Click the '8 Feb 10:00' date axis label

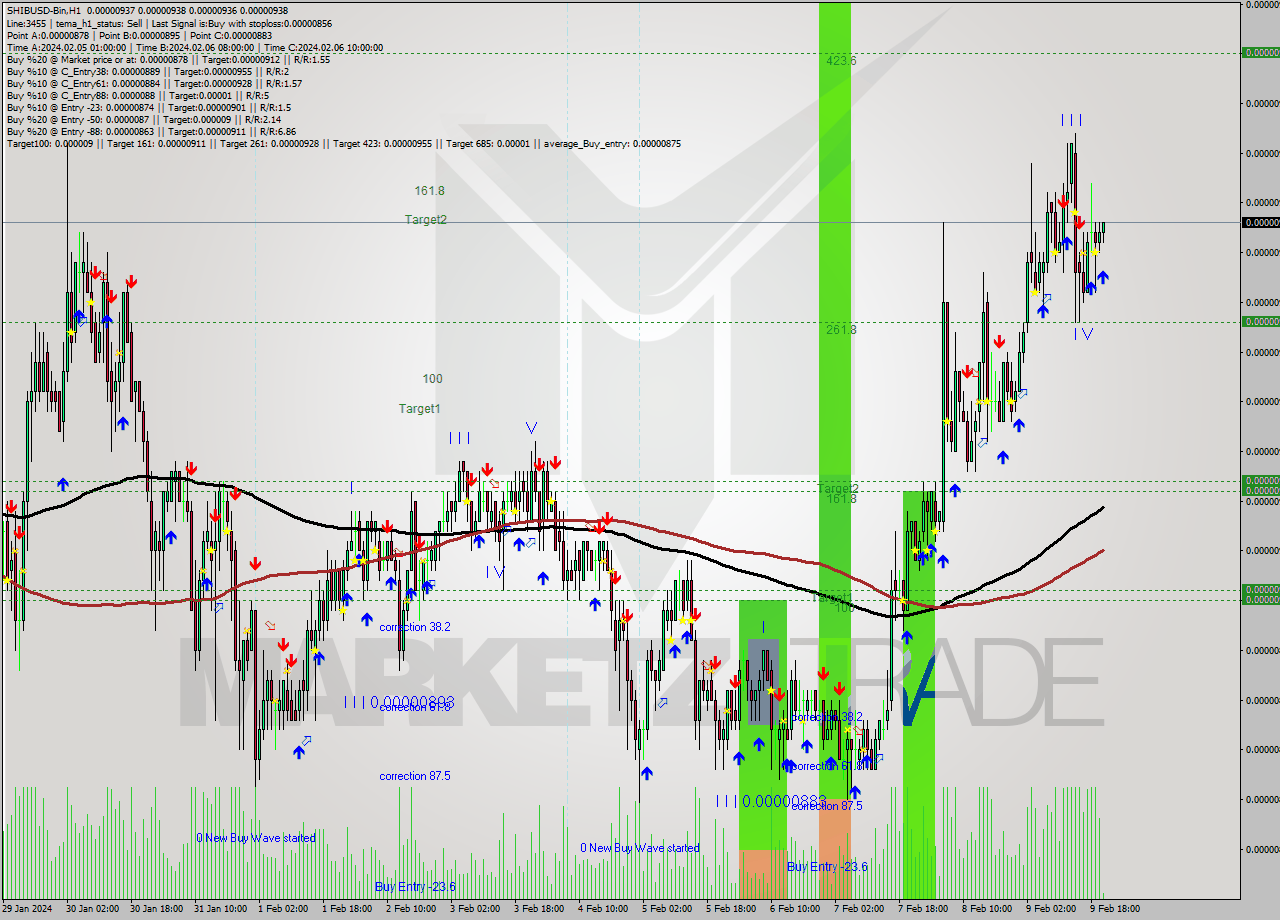tap(987, 909)
